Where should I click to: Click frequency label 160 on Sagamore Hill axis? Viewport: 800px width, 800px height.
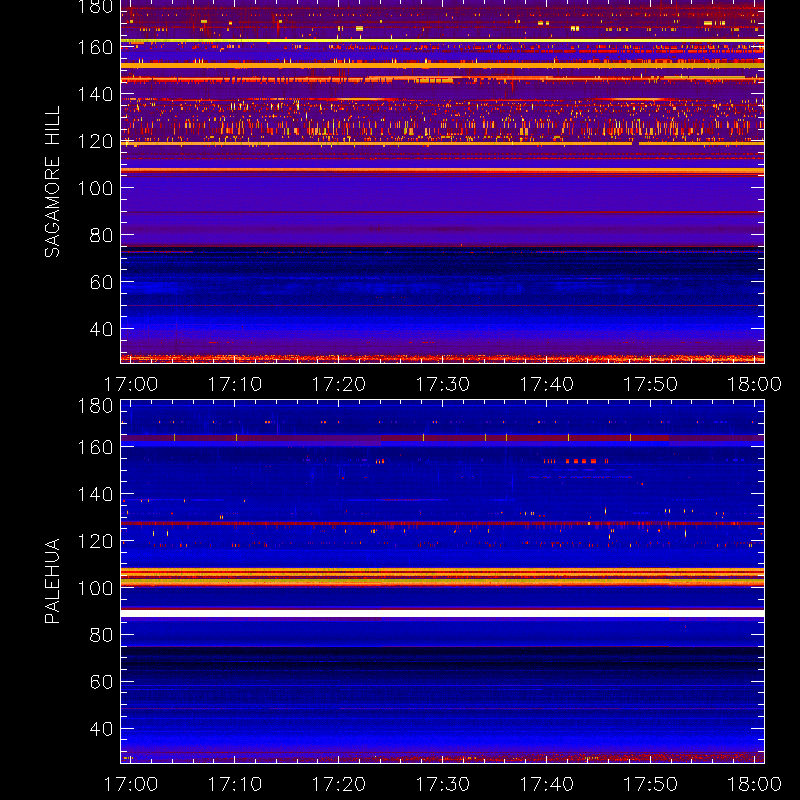tap(95, 48)
